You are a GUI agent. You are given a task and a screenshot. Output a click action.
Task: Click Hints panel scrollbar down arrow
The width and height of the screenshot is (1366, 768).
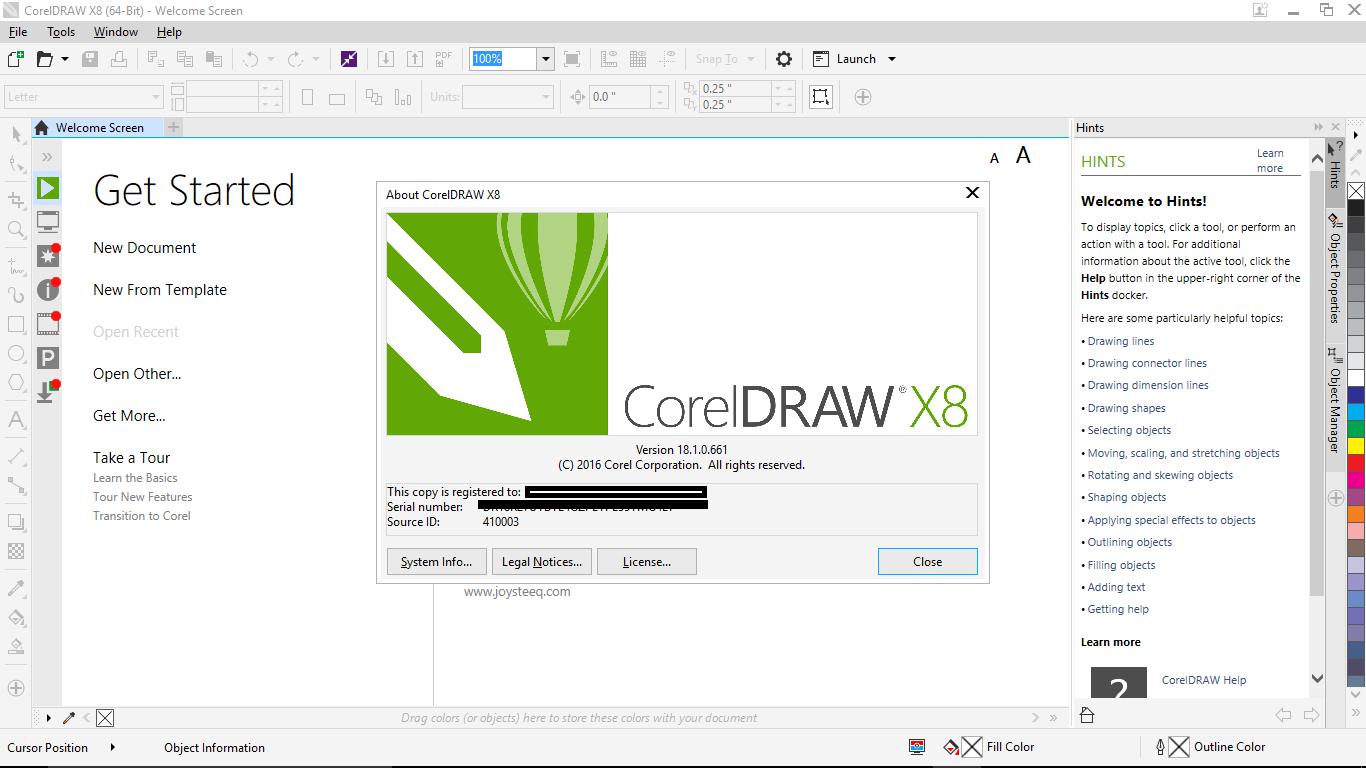click(1317, 679)
